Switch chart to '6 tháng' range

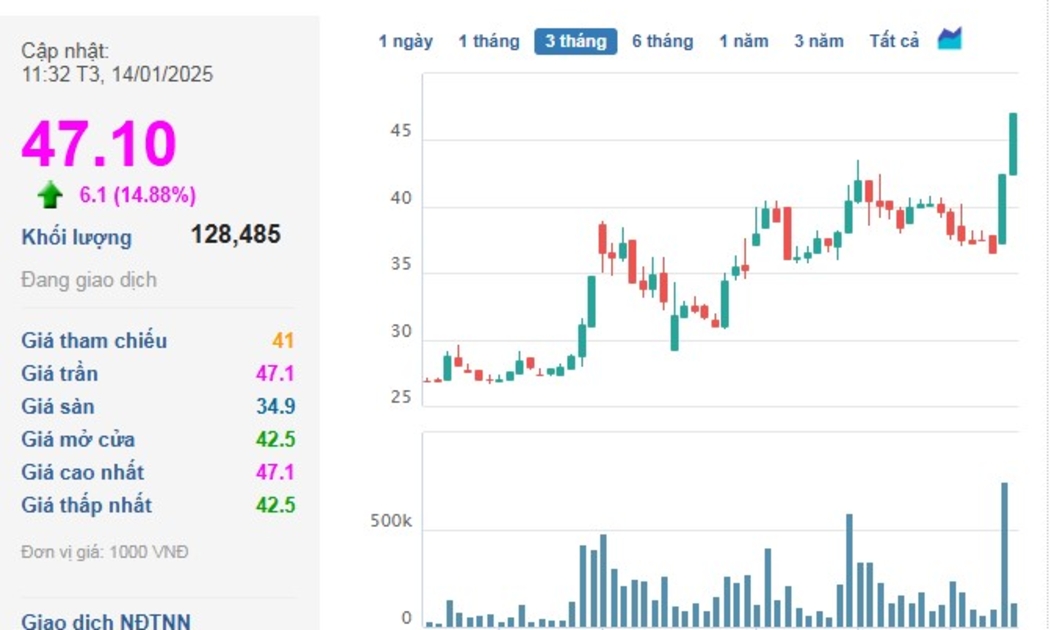point(662,41)
